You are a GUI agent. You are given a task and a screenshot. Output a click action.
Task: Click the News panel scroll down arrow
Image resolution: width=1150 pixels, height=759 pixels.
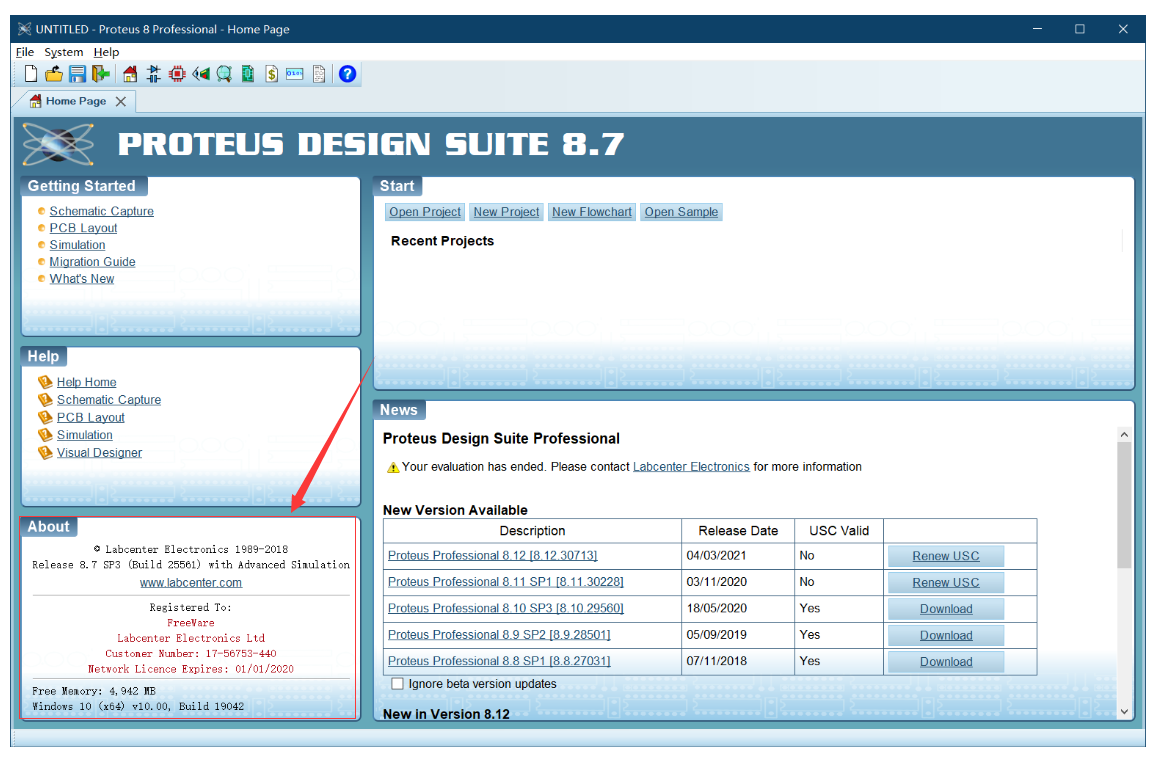click(1124, 711)
